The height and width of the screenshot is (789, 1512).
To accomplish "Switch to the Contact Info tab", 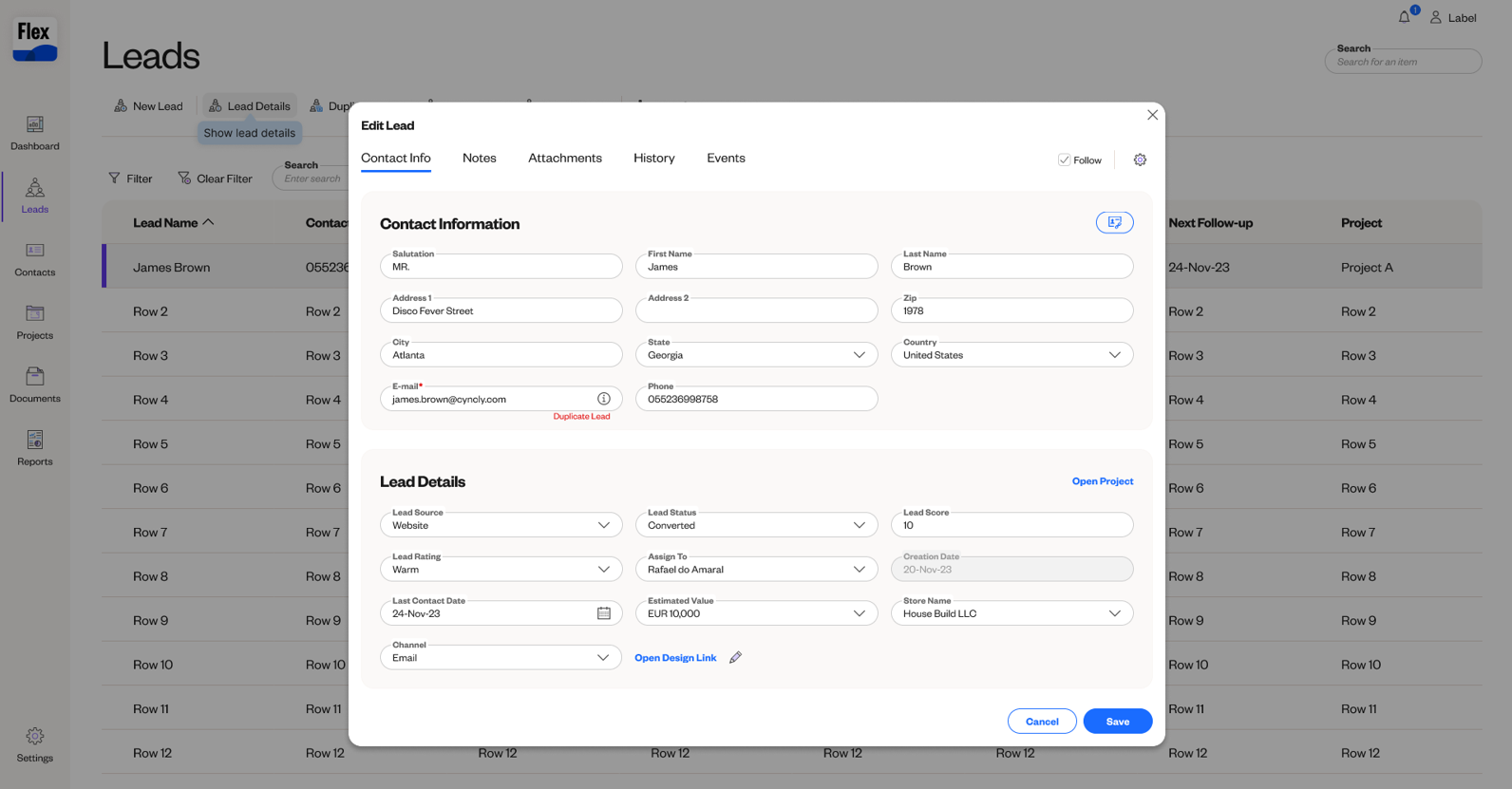I will (396, 159).
